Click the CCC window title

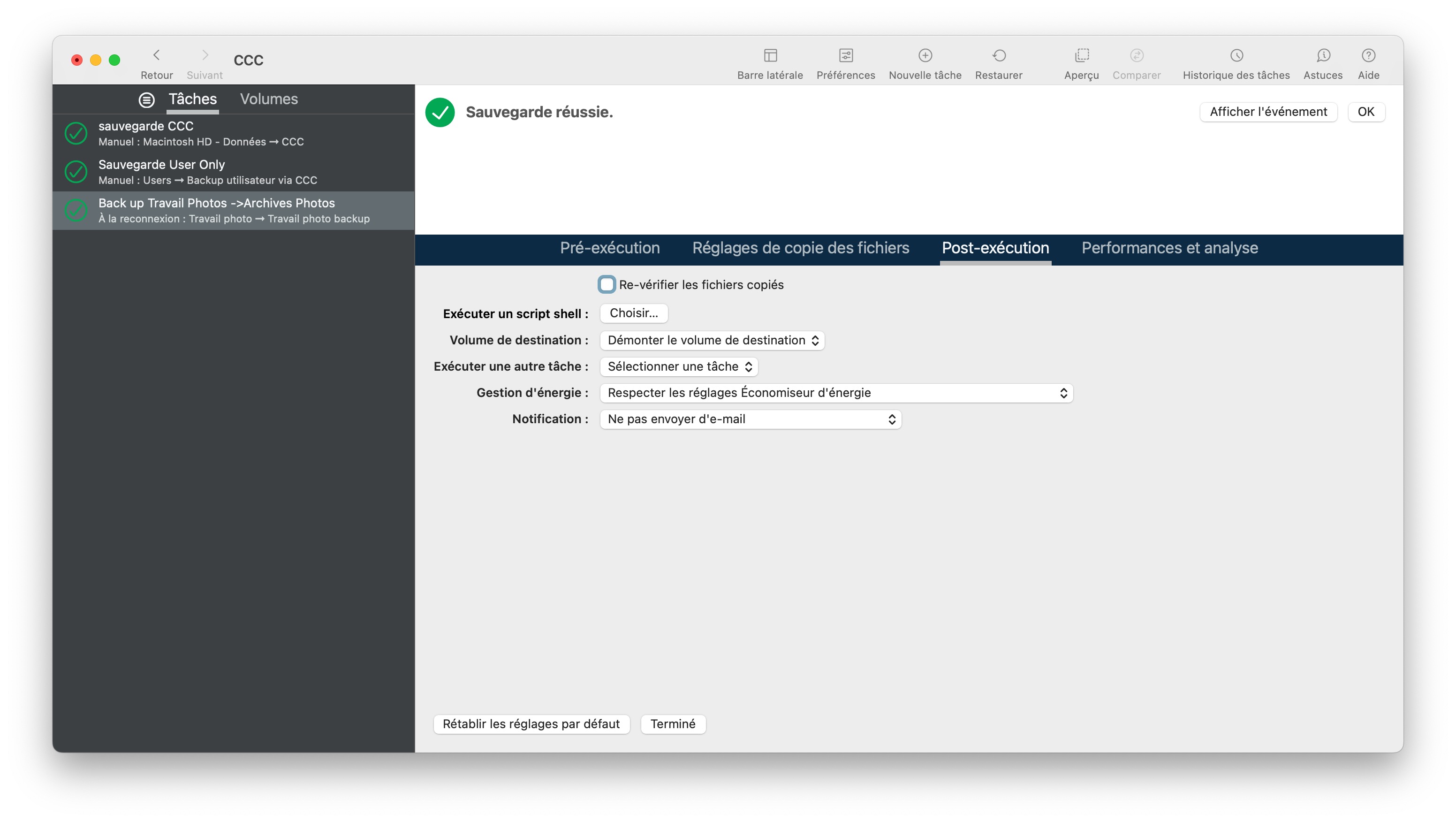click(x=249, y=60)
